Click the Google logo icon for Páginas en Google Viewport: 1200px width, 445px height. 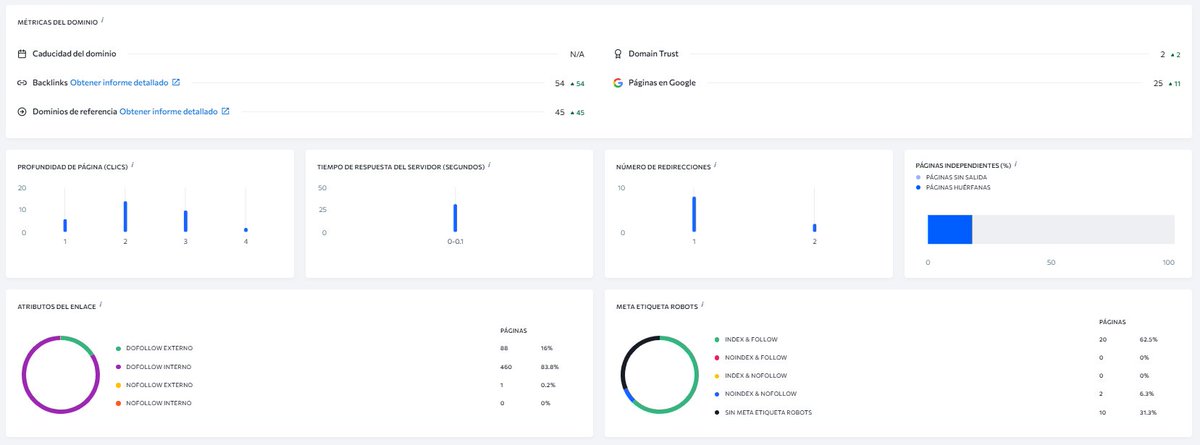tap(618, 82)
